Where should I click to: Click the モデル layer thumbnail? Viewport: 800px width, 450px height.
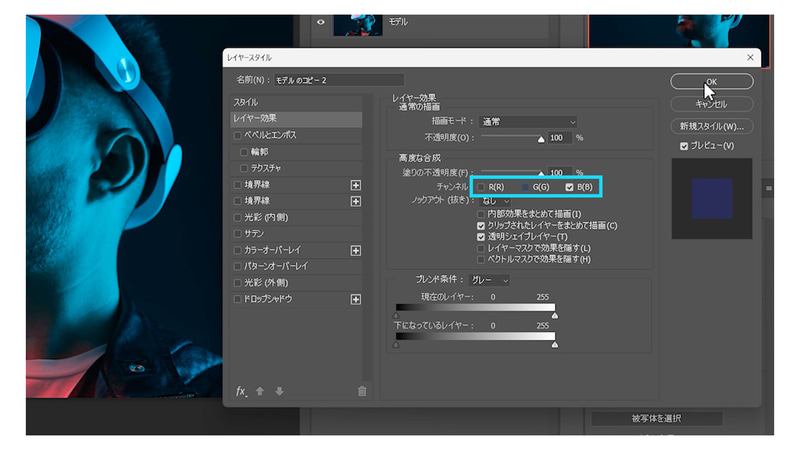coord(358,25)
